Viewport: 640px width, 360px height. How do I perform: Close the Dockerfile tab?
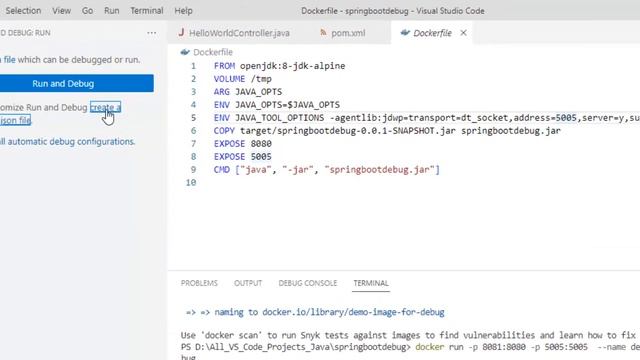(x=463, y=33)
